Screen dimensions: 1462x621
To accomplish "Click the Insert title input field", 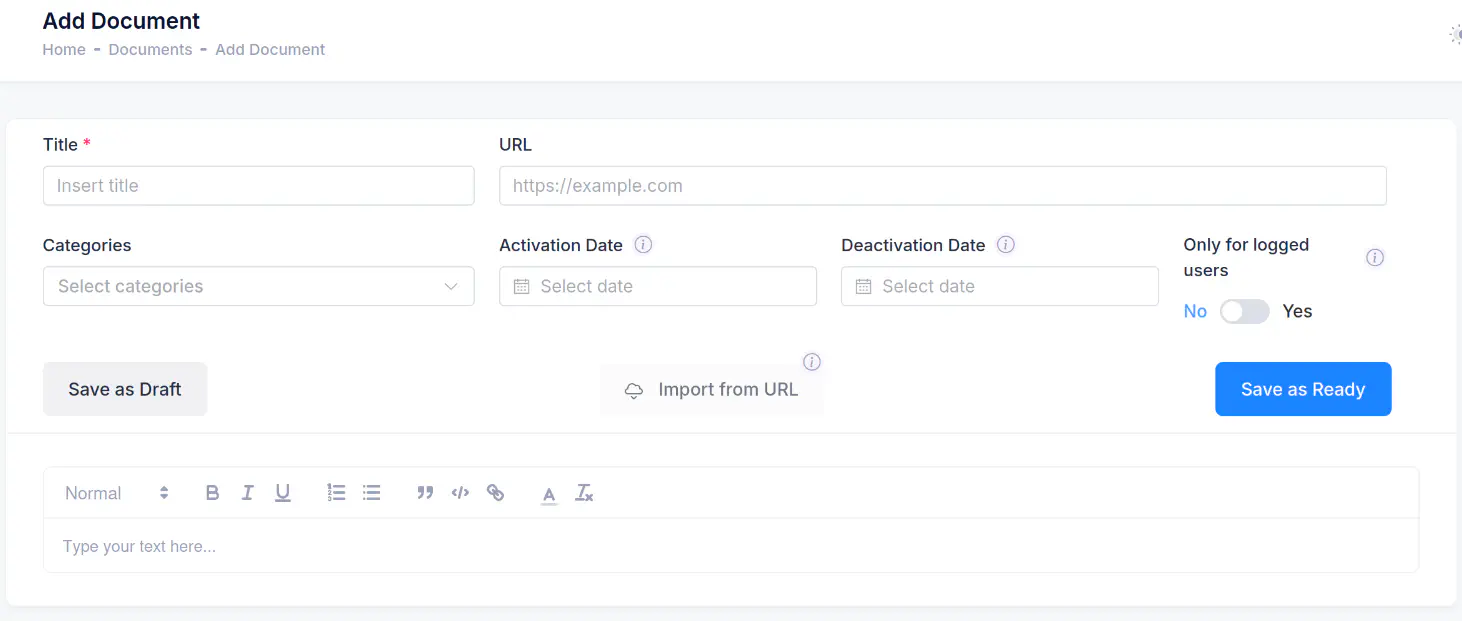I will [x=258, y=186].
